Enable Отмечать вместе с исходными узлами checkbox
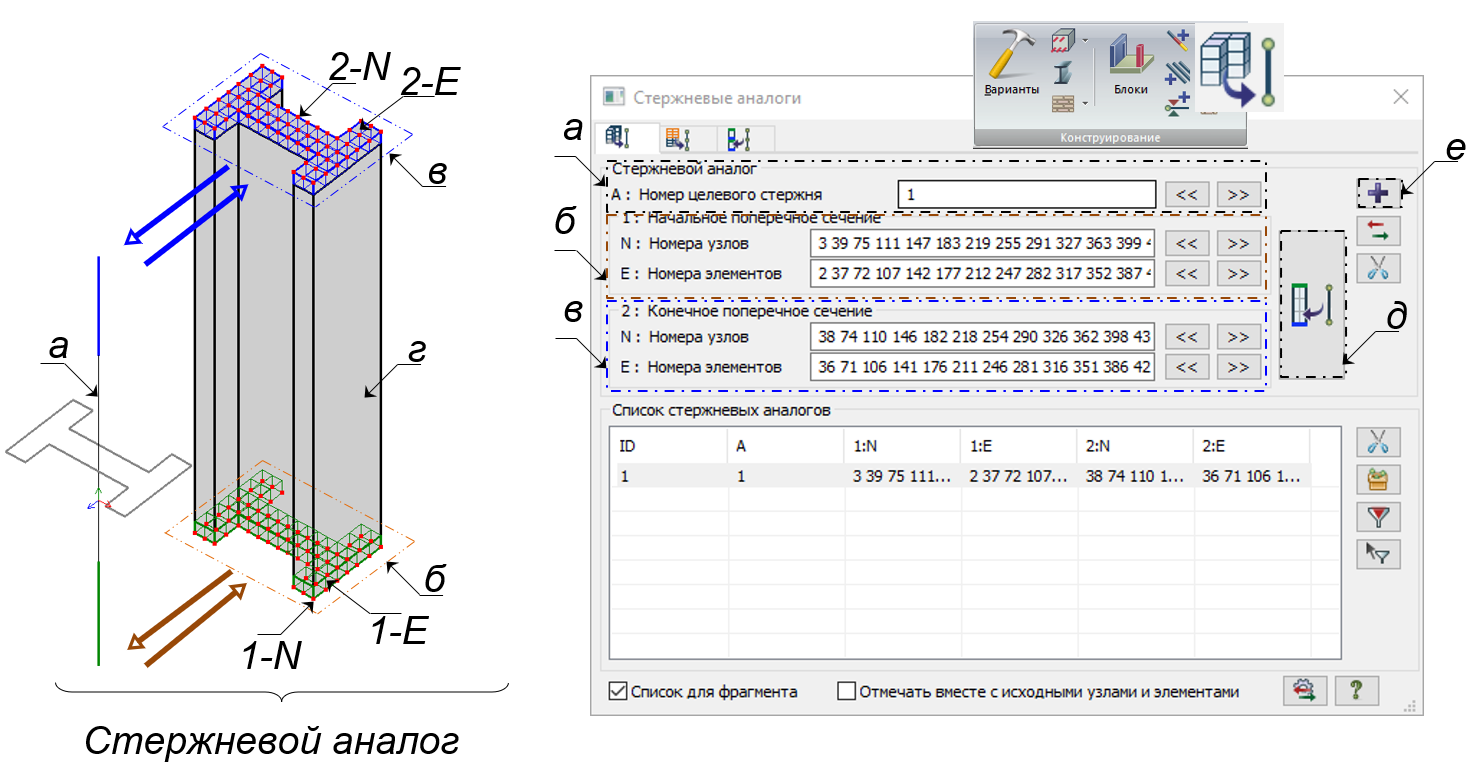1479x781 pixels. click(846, 691)
